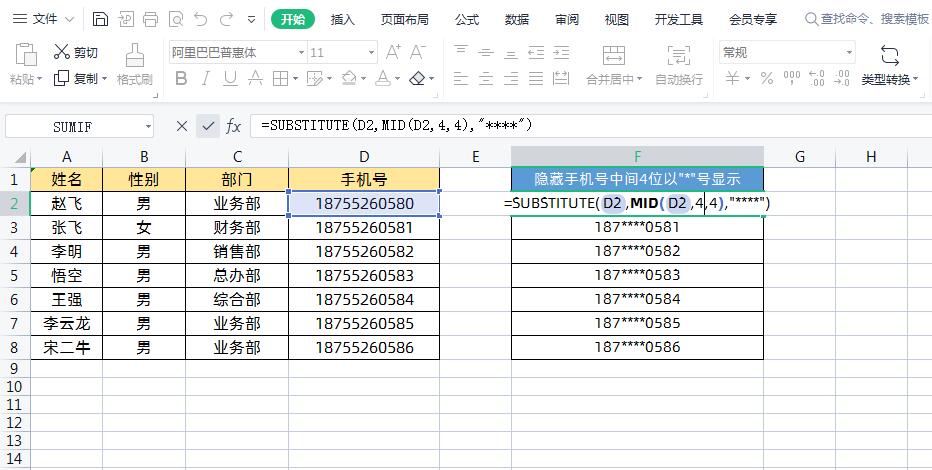Click the fill color bucket icon

[x=349, y=78]
